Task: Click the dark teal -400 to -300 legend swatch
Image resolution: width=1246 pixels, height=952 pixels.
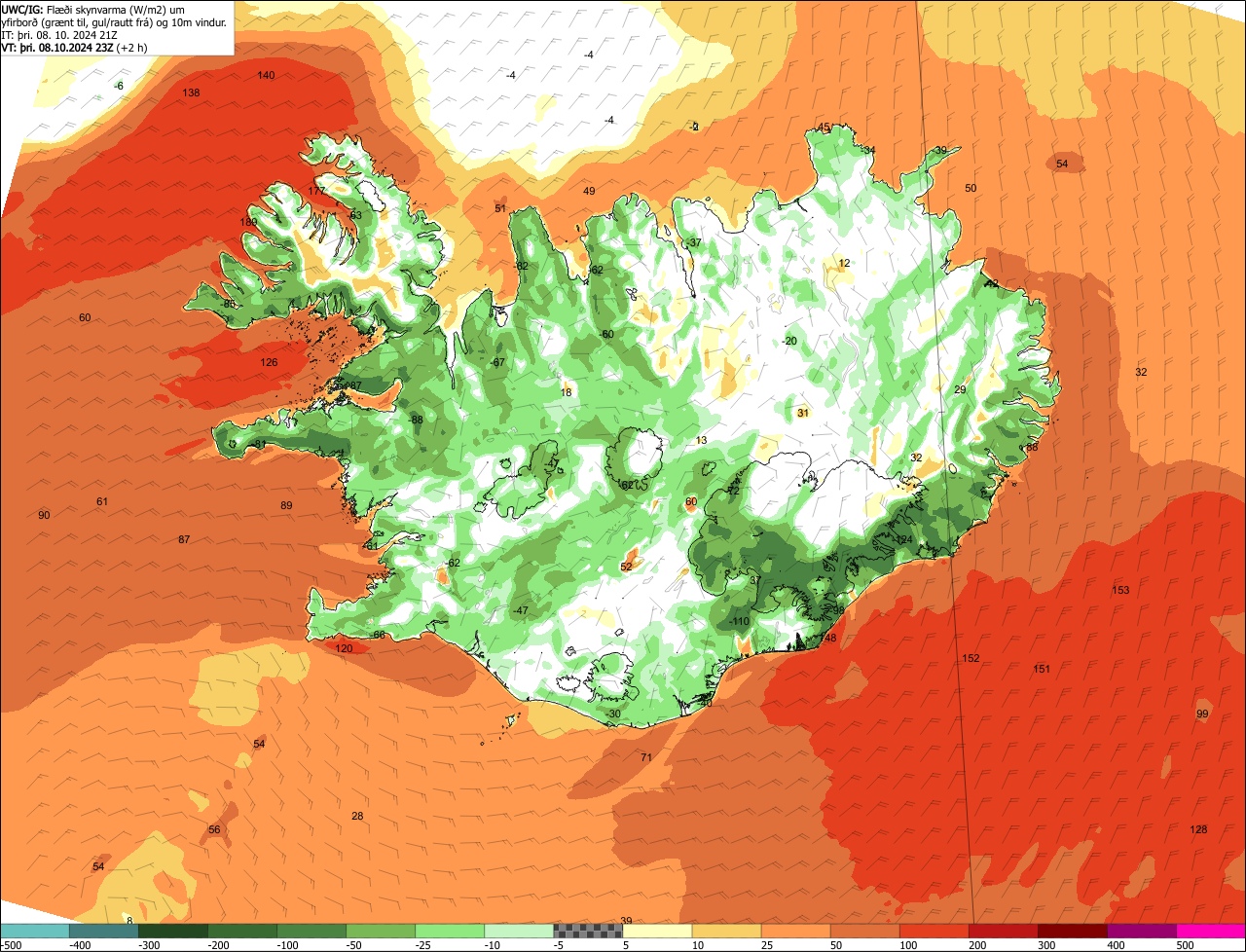Action: (x=103, y=931)
